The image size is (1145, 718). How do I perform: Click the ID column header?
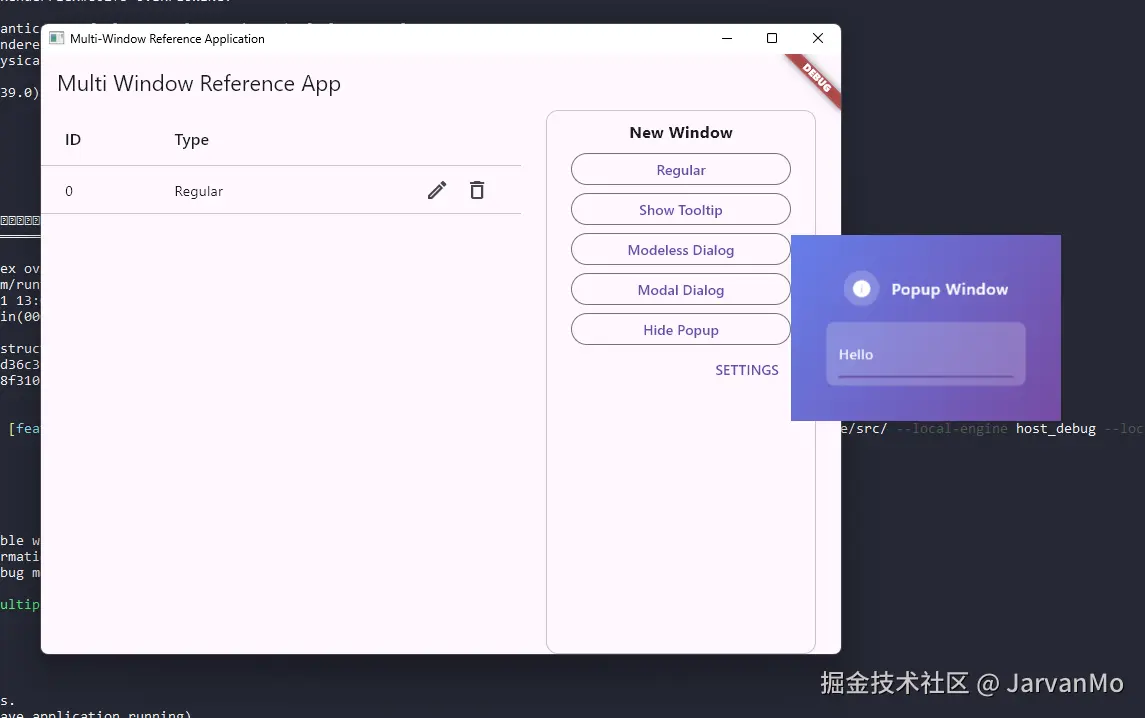point(73,140)
